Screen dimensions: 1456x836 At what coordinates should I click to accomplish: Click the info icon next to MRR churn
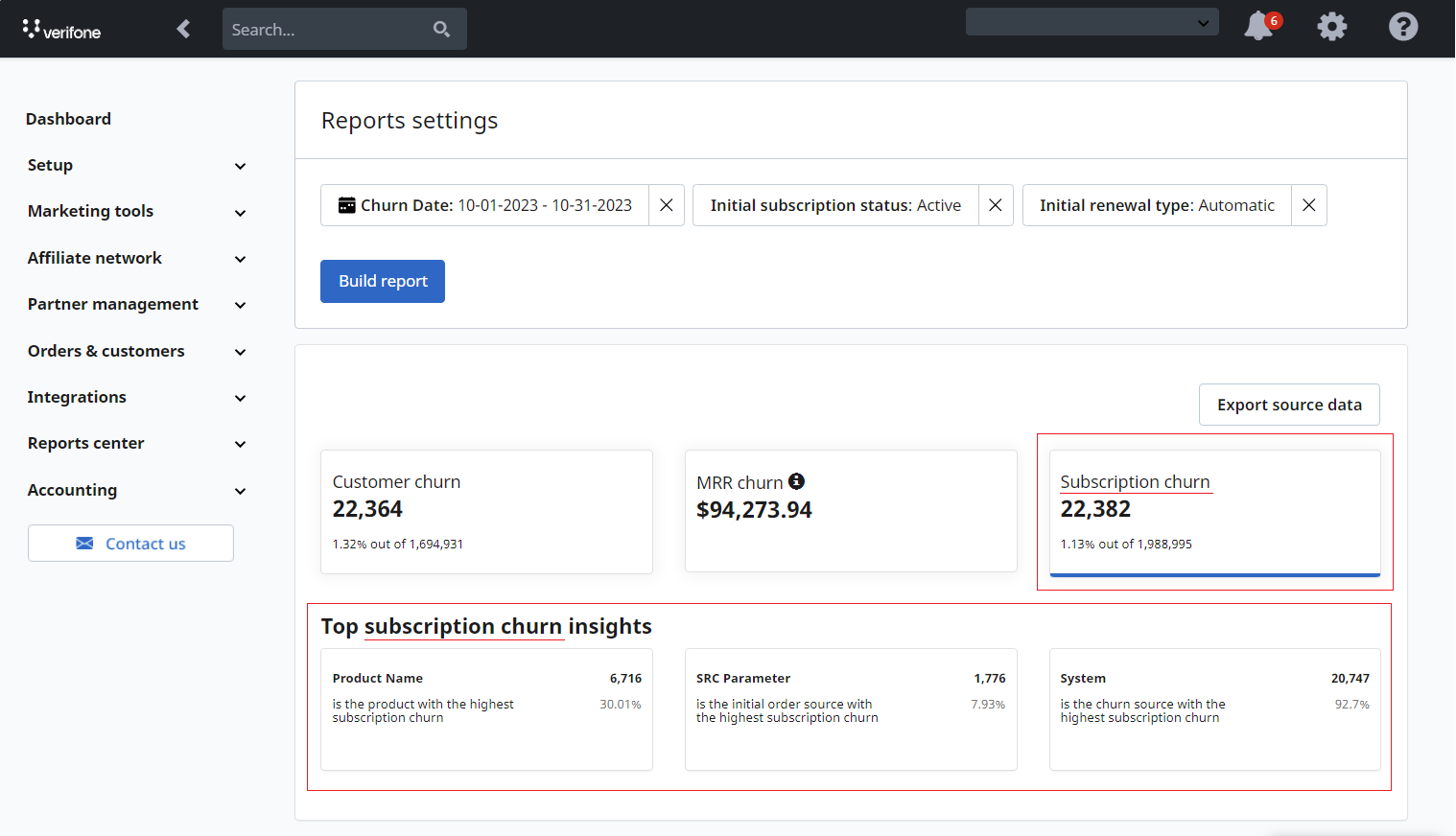(x=796, y=480)
